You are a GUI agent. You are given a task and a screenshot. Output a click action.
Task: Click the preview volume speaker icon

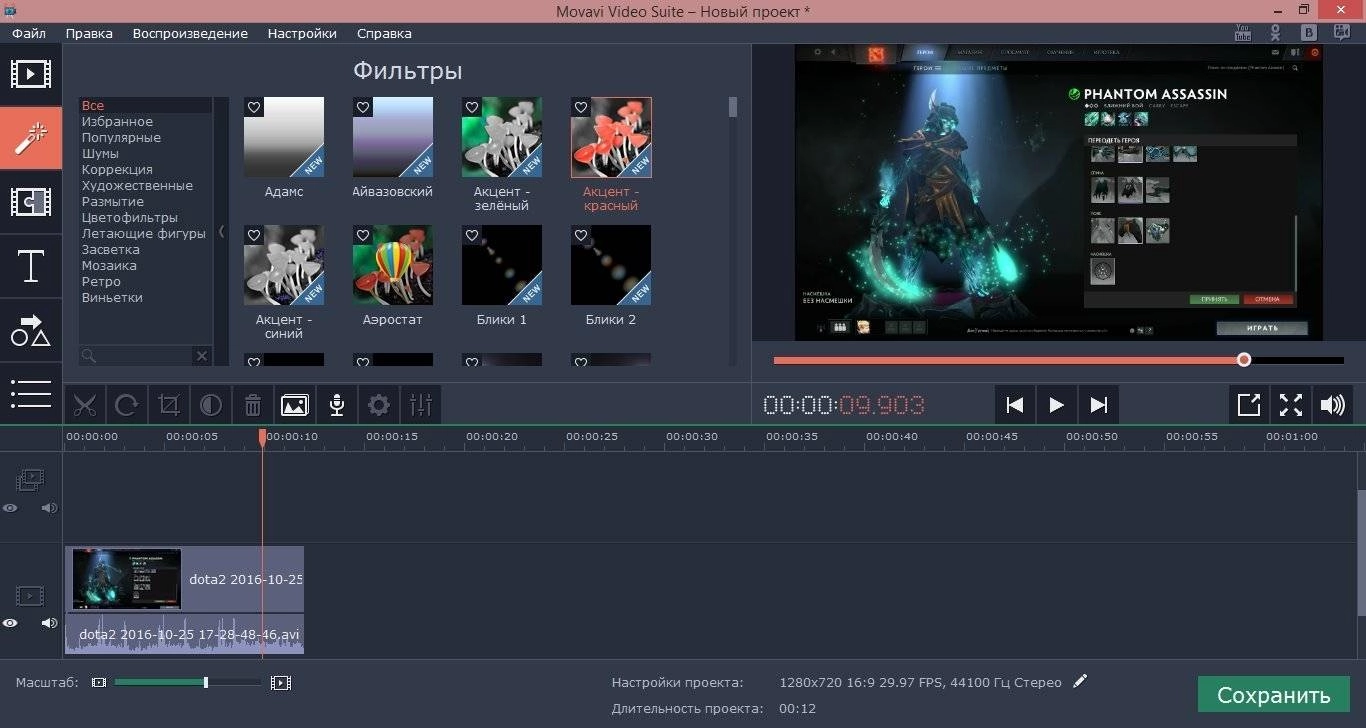click(1333, 405)
